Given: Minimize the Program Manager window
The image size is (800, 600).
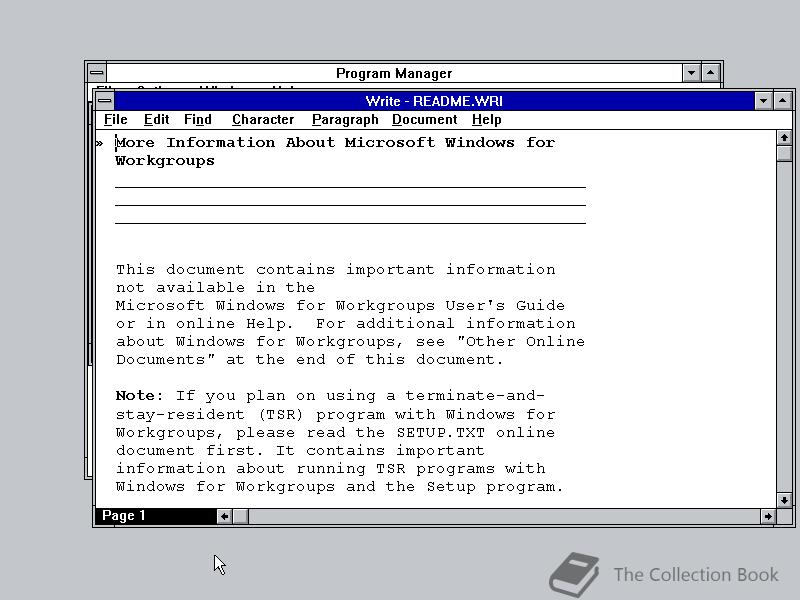Looking at the screenshot, I should (x=691, y=73).
